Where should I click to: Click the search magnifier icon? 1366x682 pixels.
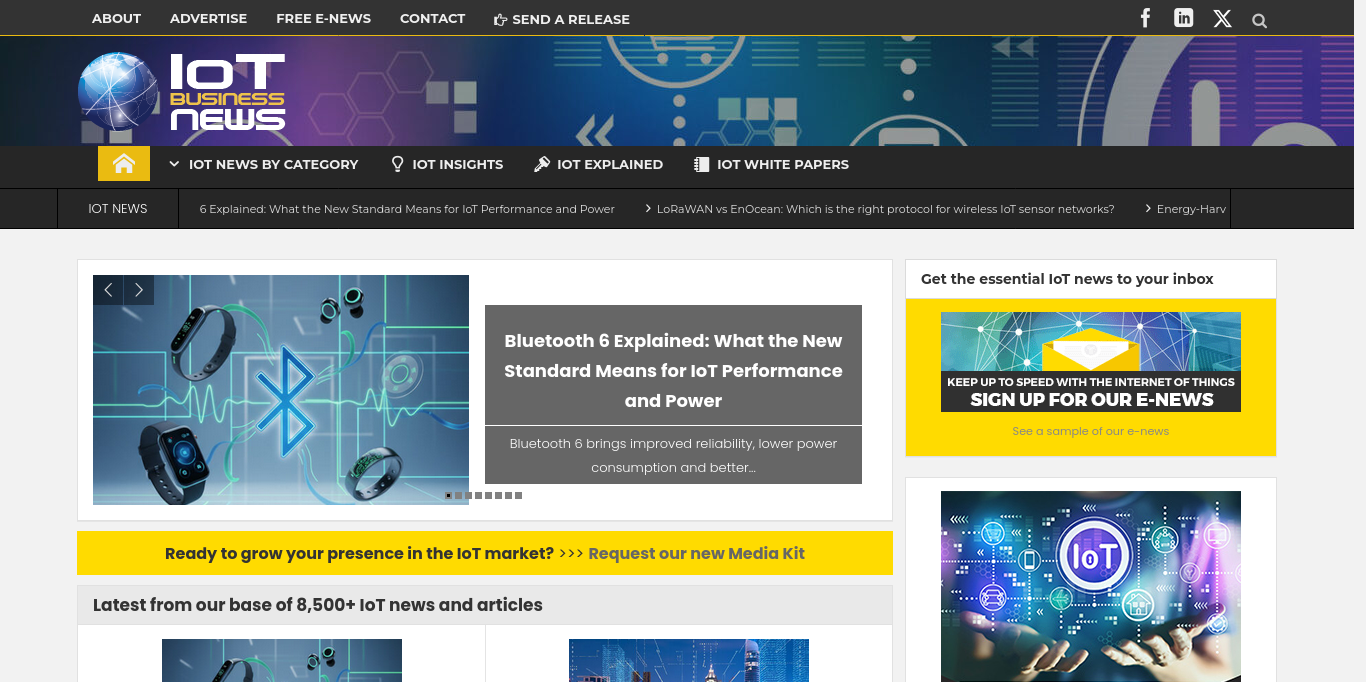1259,20
